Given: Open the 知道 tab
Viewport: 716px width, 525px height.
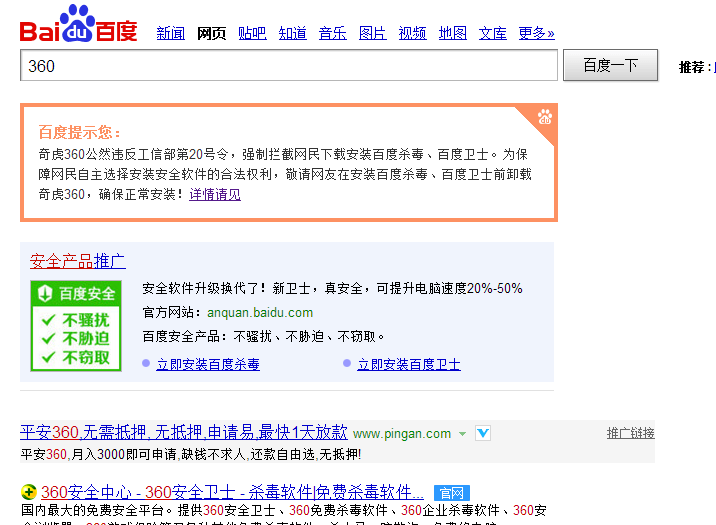Looking at the screenshot, I should (x=293, y=33).
